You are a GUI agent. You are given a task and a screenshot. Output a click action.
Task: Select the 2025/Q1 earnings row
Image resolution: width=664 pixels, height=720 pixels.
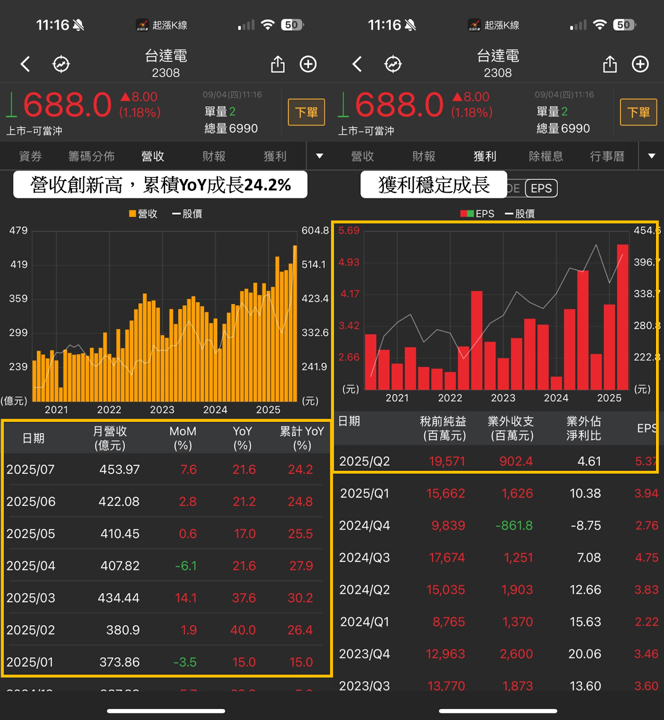498,493
